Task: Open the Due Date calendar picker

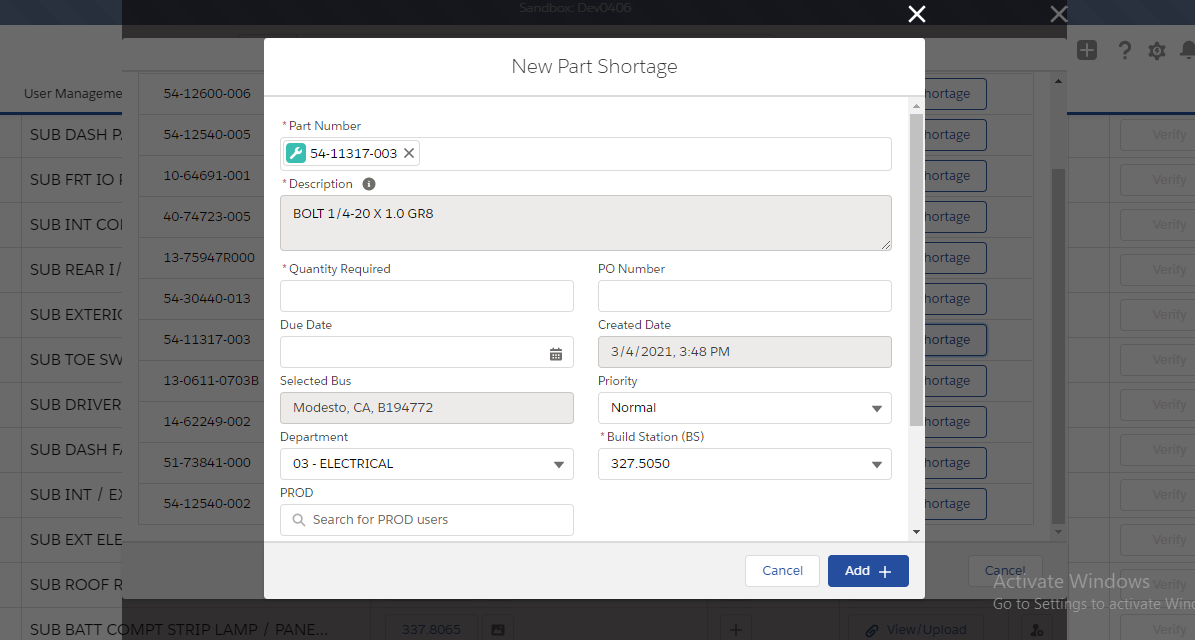Action: click(556, 353)
